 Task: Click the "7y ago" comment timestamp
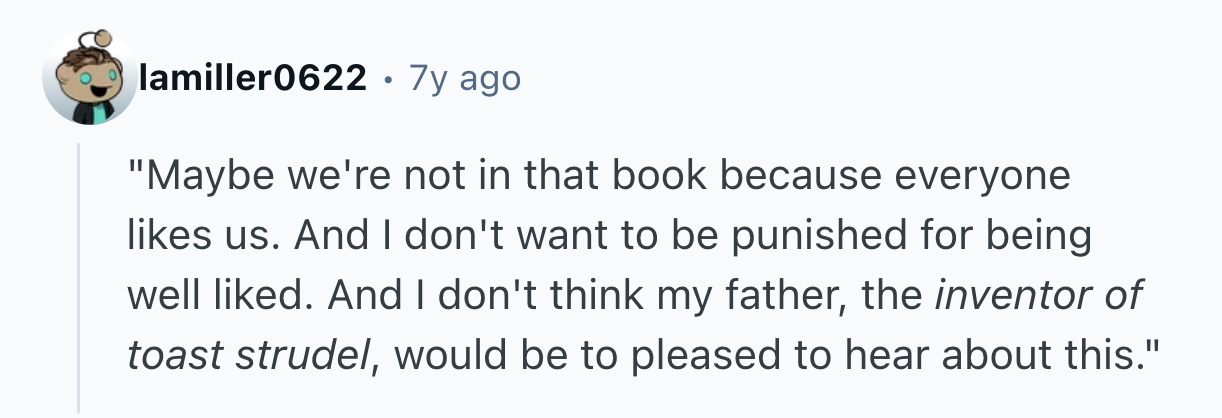[464, 78]
